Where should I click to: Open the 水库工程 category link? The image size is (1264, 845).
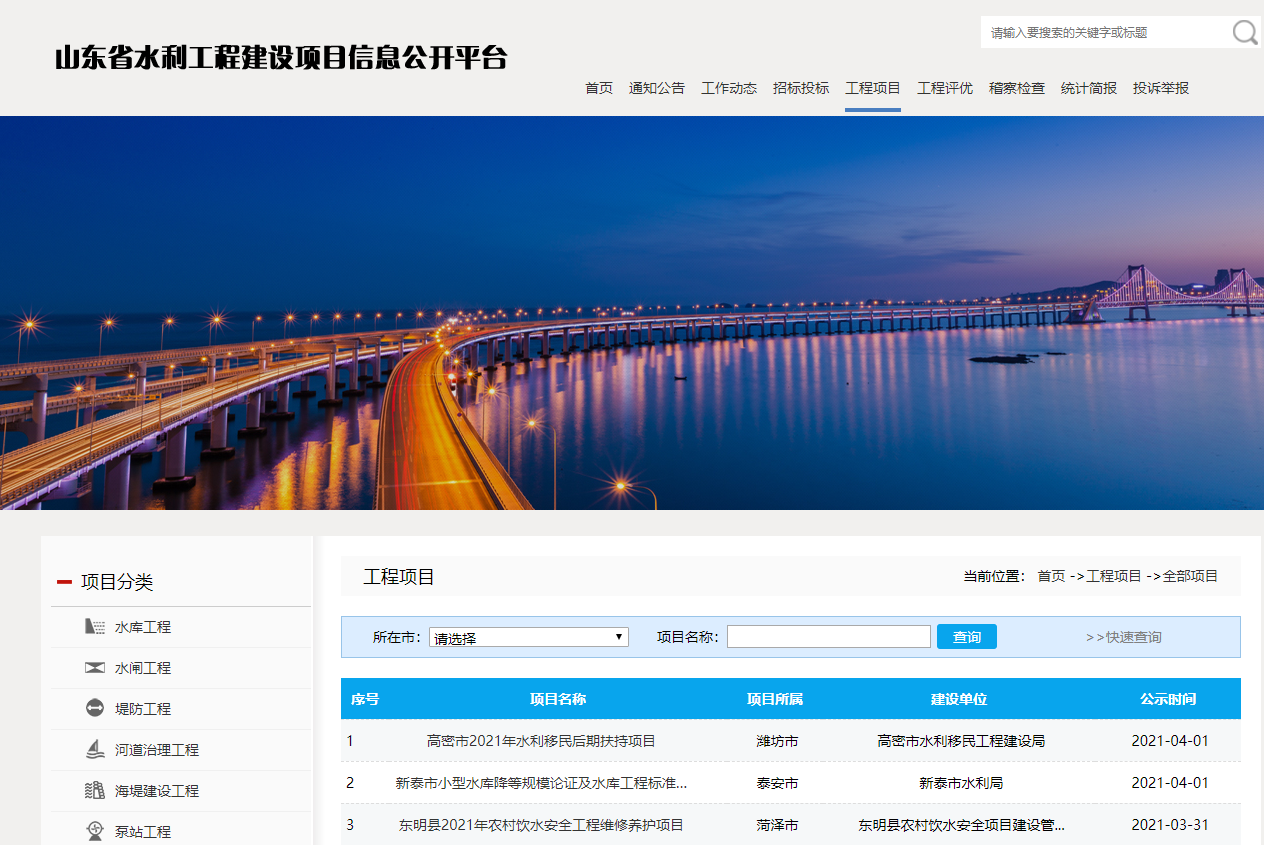point(143,627)
